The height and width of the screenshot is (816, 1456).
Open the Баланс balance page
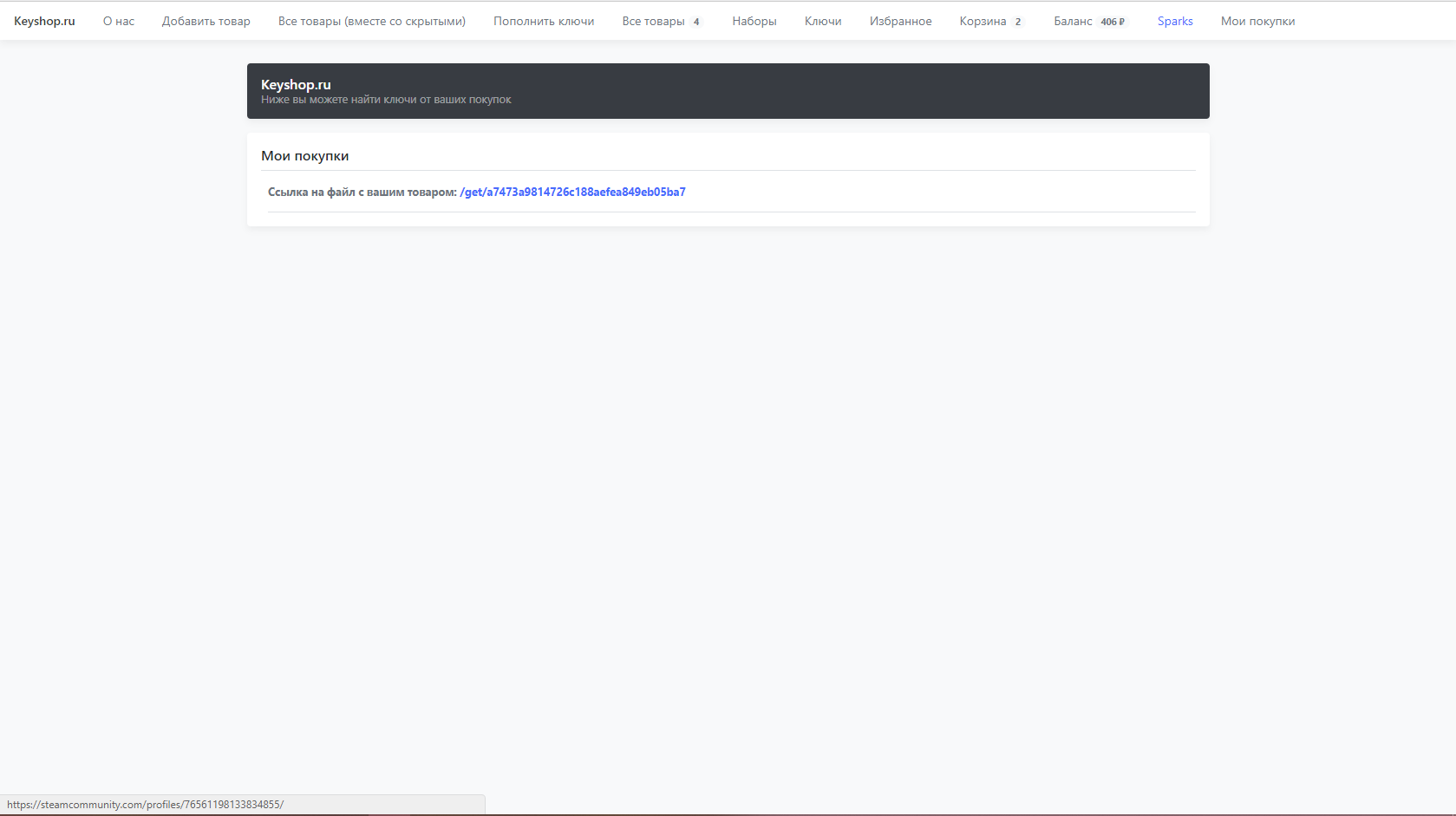tap(1073, 21)
